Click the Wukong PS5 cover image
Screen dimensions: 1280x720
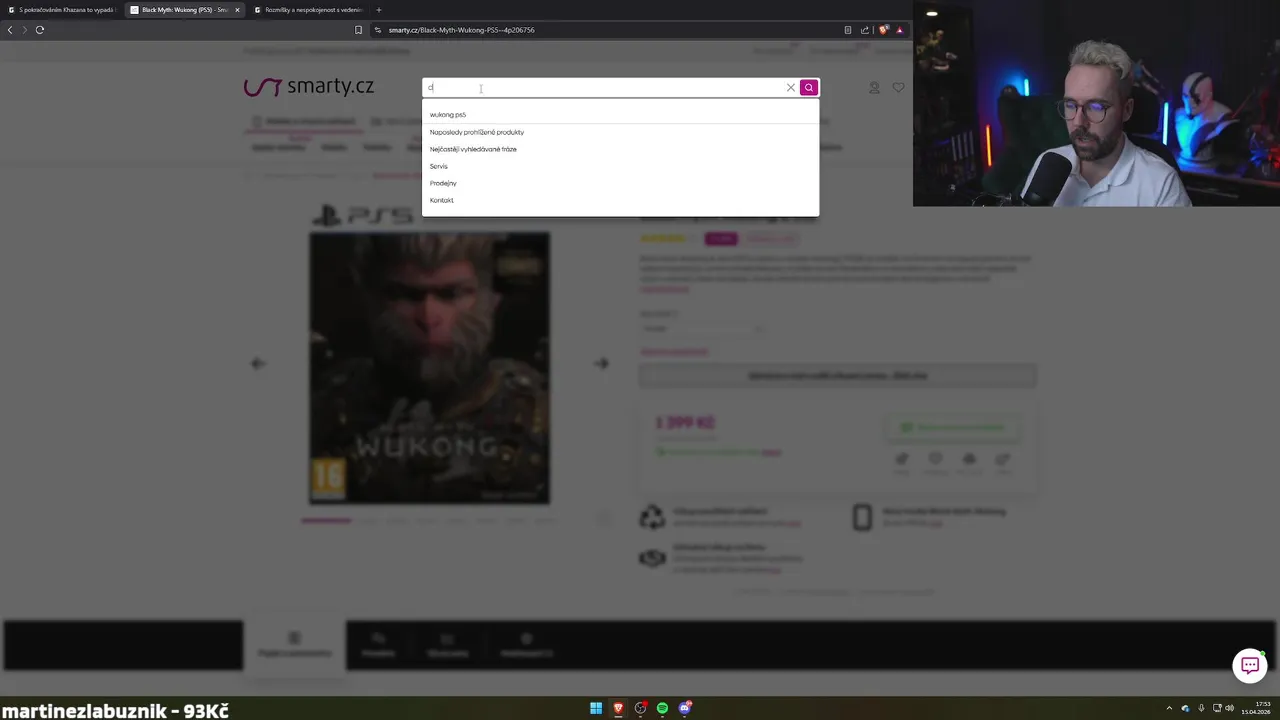[429, 368]
